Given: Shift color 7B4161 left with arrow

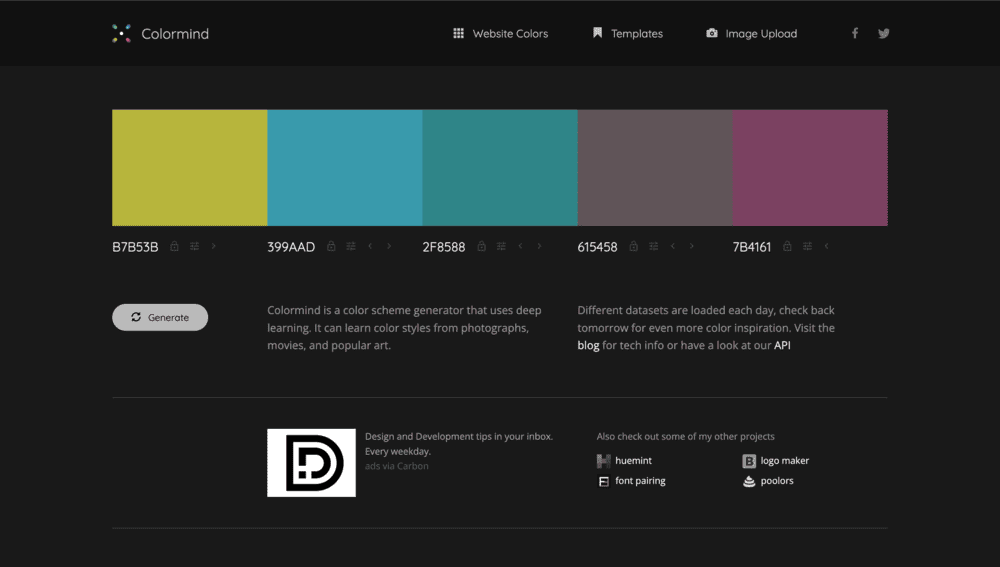Looking at the screenshot, I should tap(827, 247).
